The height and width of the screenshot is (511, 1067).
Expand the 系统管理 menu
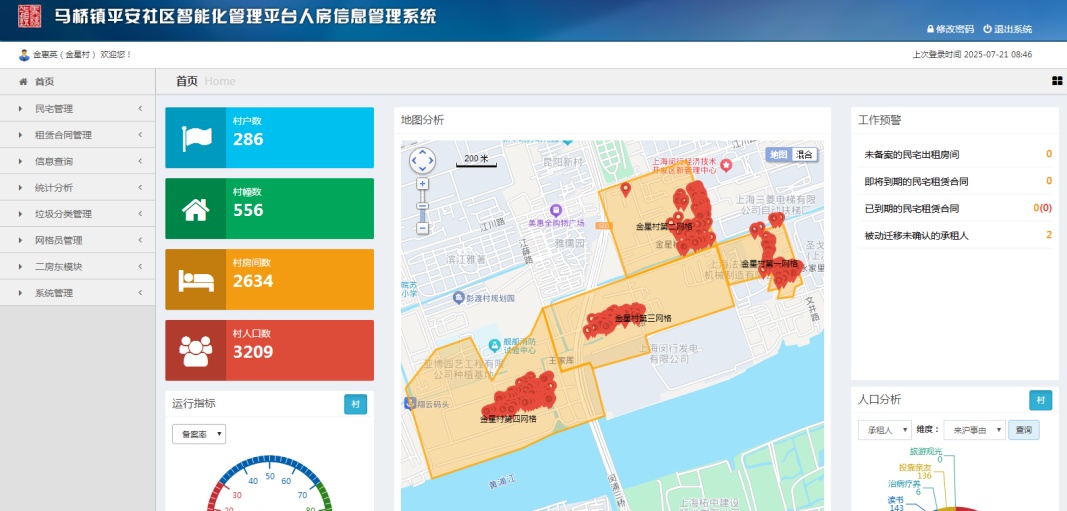click(78, 293)
